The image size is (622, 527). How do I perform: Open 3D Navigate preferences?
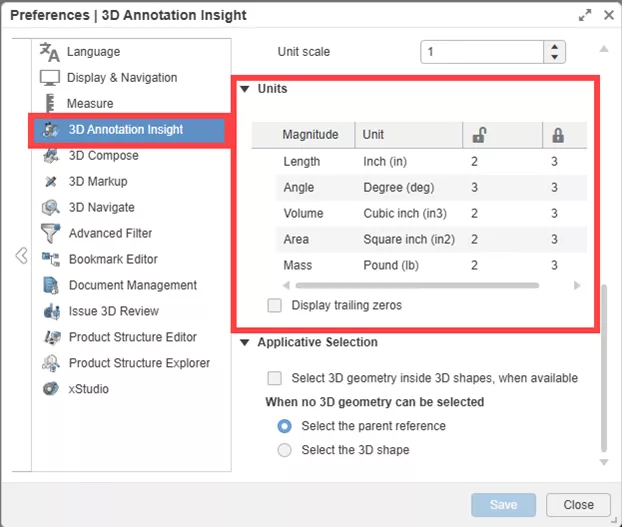coord(102,207)
